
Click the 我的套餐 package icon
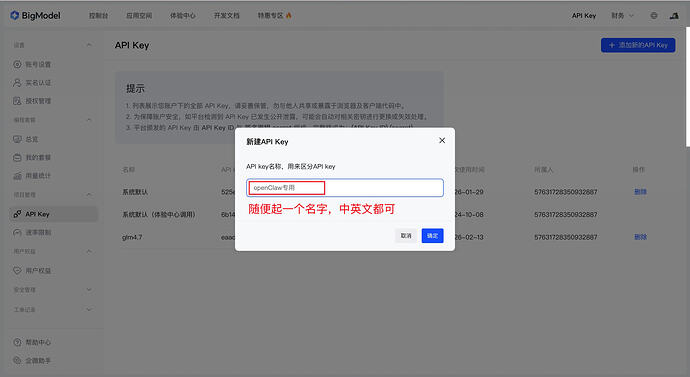click(x=17, y=157)
